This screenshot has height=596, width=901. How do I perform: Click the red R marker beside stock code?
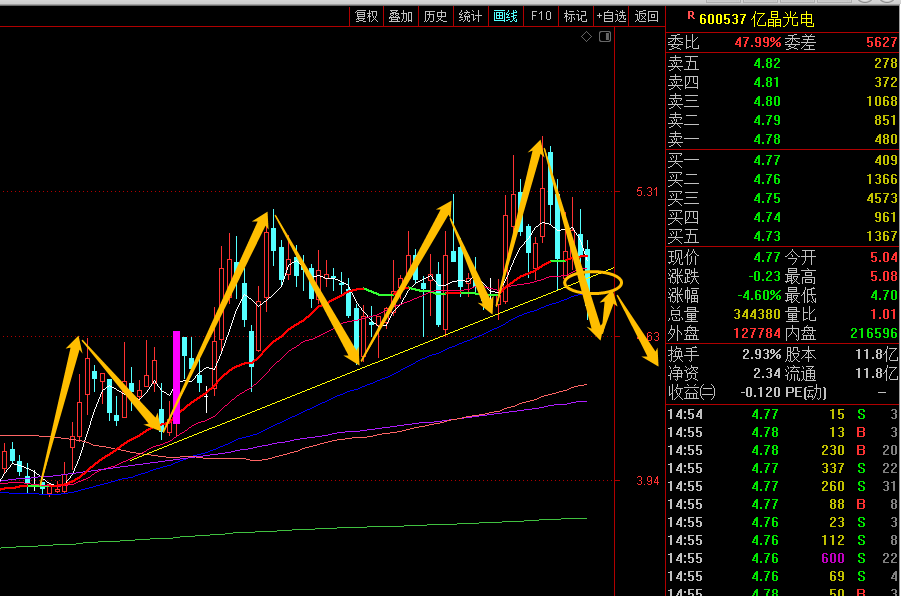pos(690,16)
